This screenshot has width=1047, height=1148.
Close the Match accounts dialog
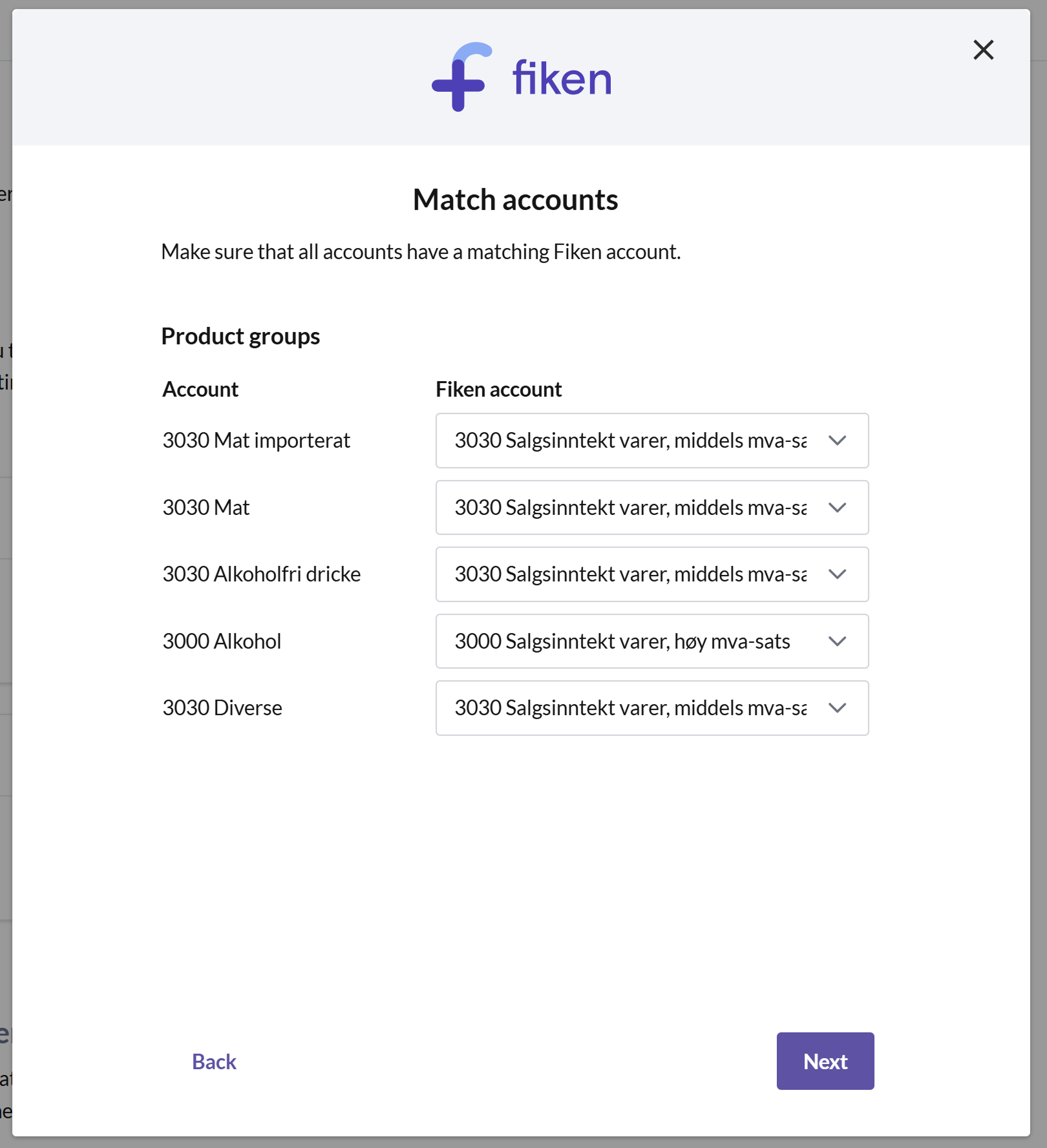[x=983, y=50]
